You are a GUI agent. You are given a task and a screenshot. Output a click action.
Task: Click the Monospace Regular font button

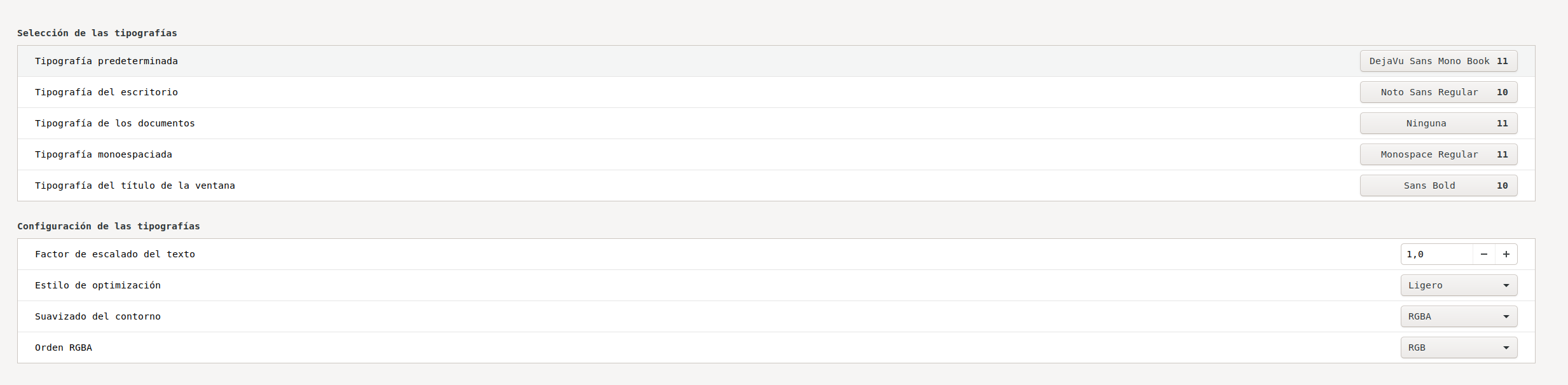1438,154
